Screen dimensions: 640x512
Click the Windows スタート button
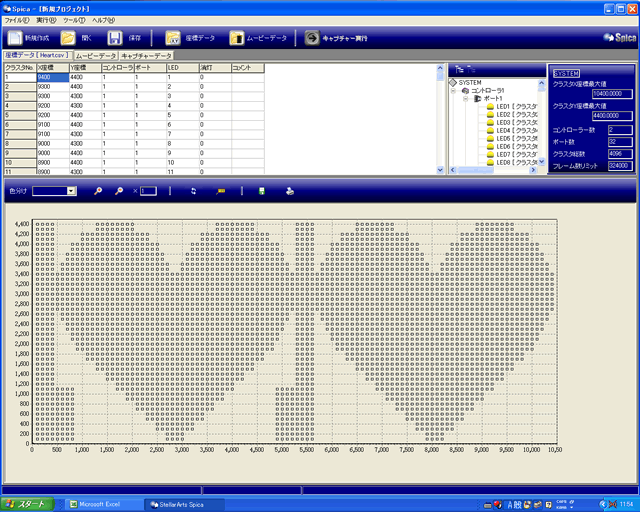point(24,504)
